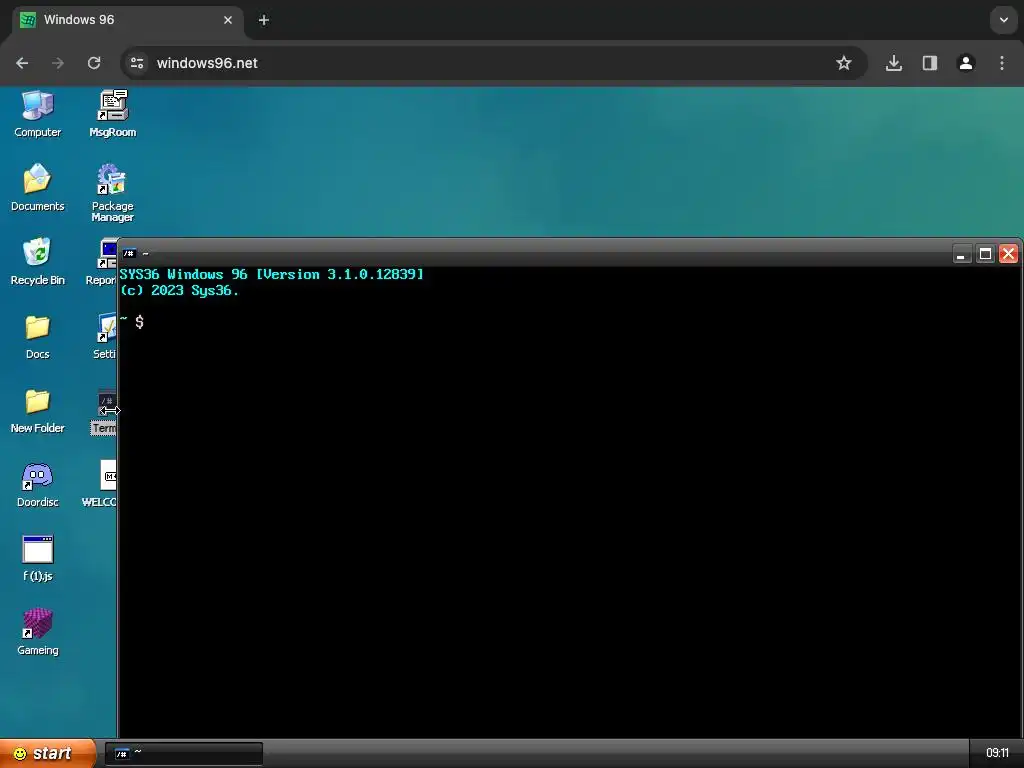Toggle the browser side panel
This screenshot has width=1024, height=768.
click(x=930, y=63)
